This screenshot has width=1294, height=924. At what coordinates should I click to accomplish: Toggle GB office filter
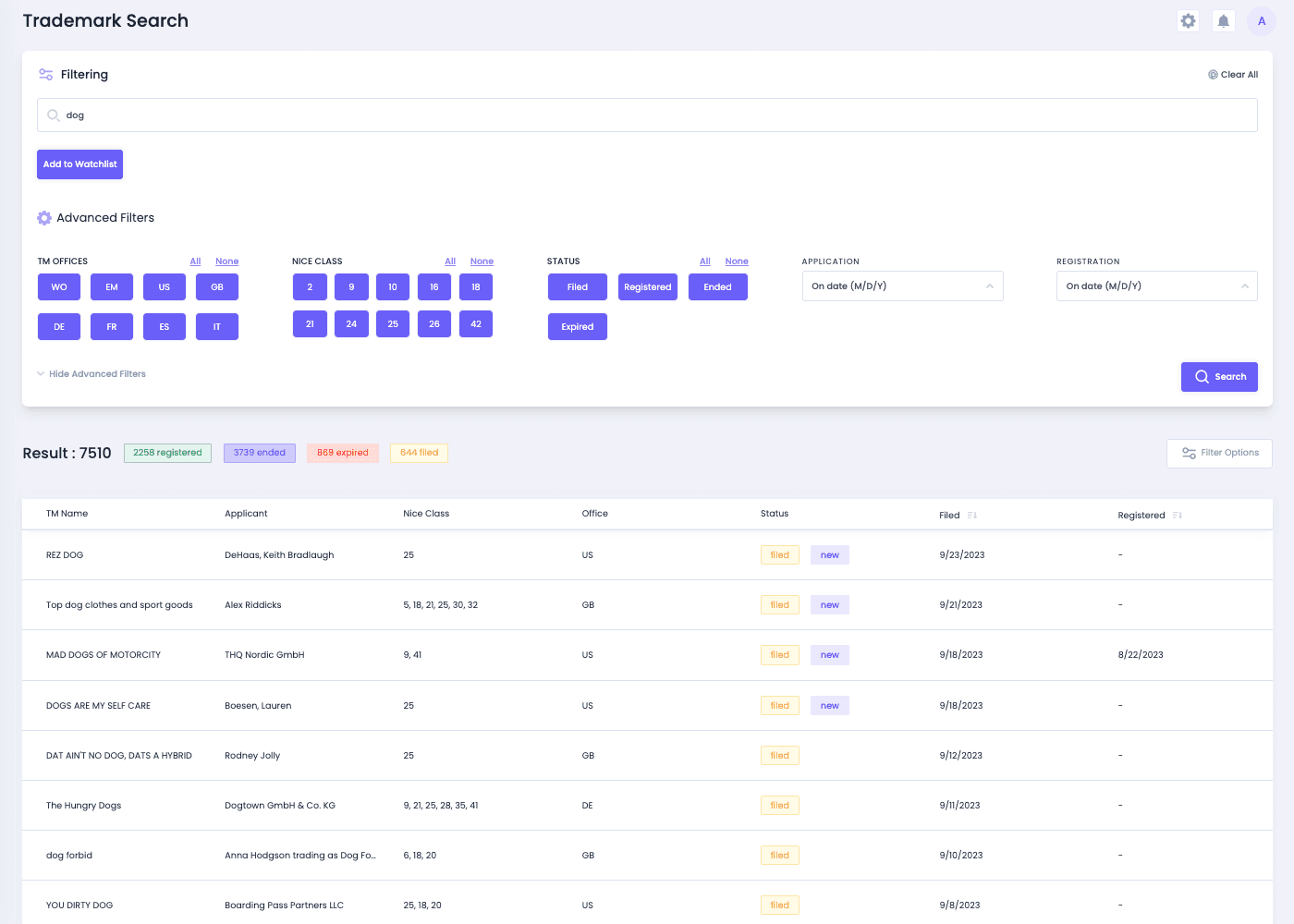click(x=217, y=287)
